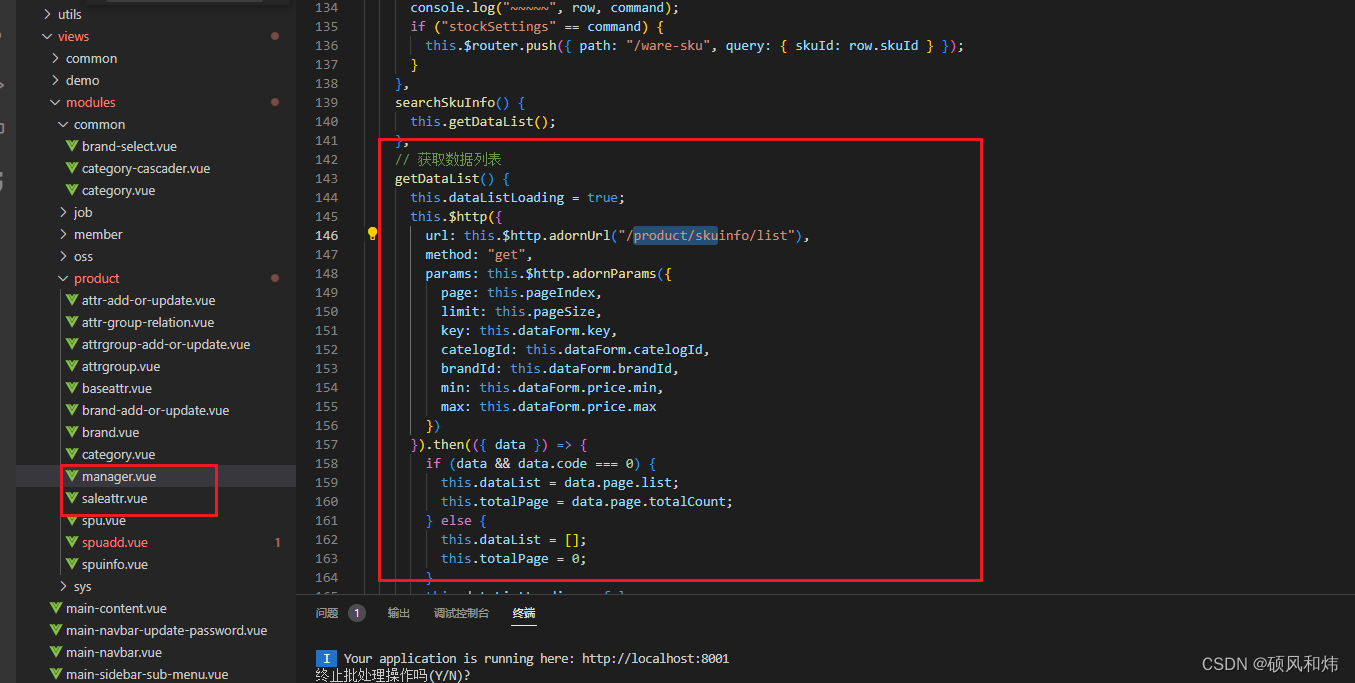Image resolution: width=1355 pixels, height=683 pixels.
Task: Click line number 146 in the gutter
Action: [327, 235]
